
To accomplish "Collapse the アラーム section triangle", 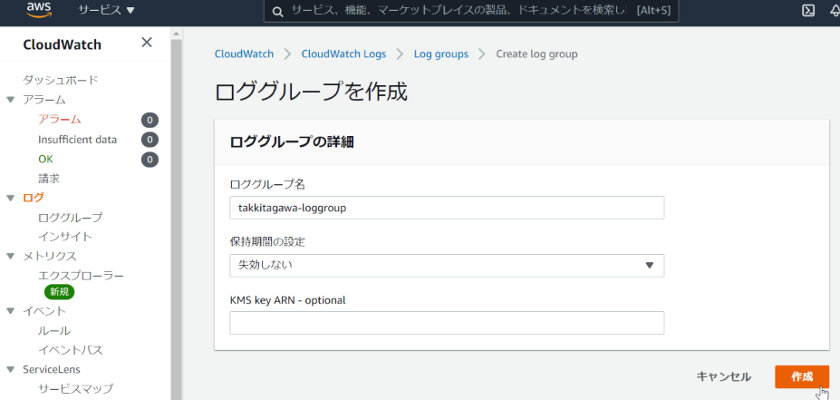I will (x=10, y=100).
